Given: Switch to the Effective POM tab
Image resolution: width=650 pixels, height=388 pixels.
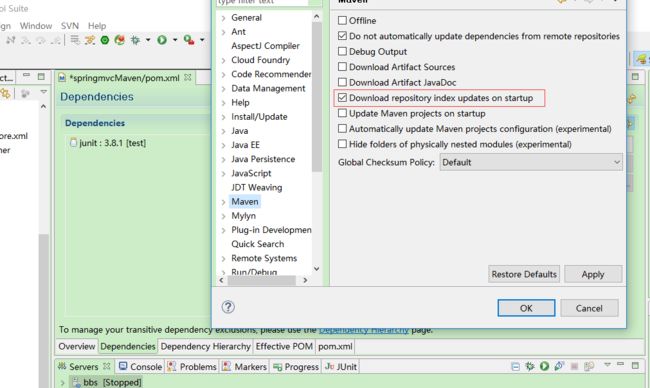Looking at the screenshot, I should coord(284,346).
